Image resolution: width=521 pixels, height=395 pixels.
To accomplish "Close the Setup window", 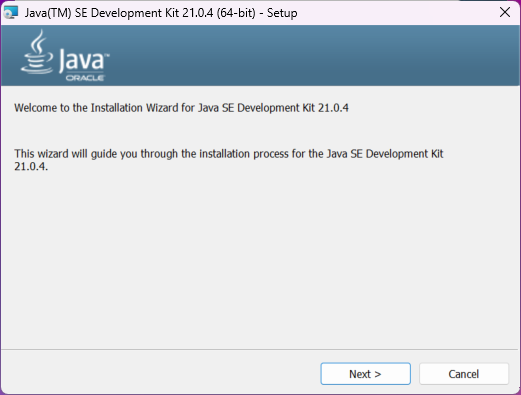I will [x=505, y=12].
